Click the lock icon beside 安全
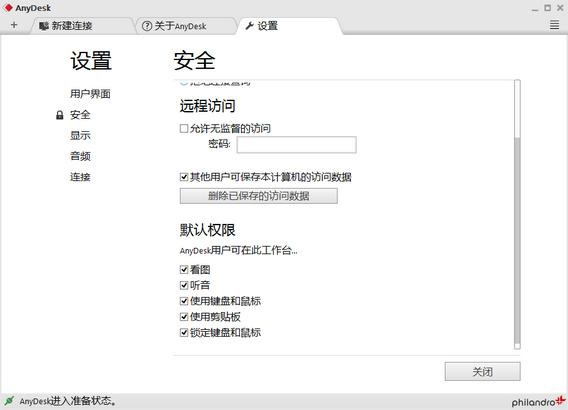The height and width of the screenshot is (410, 568). pyautogui.click(x=60, y=115)
